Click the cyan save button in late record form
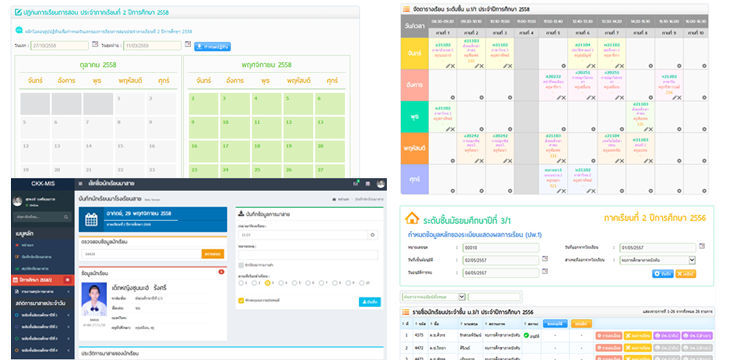Viewport: 729px width, 360px height. (x=370, y=302)
